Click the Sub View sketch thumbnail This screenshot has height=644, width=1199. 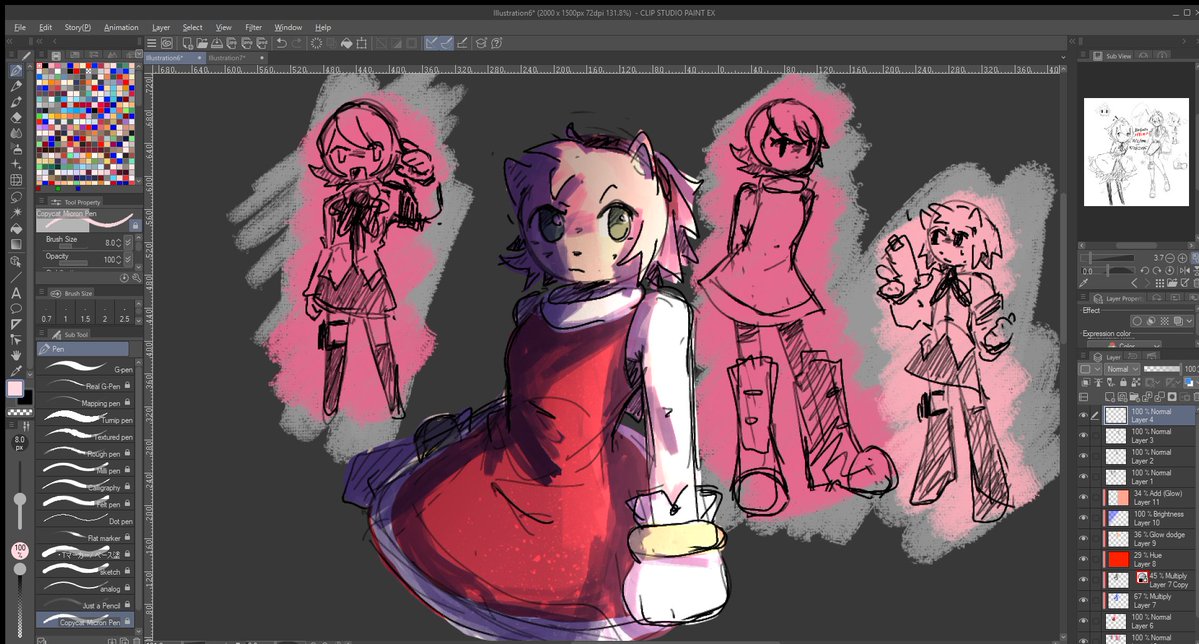[1136, 151]
